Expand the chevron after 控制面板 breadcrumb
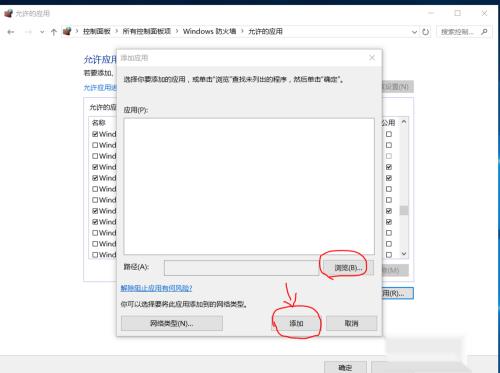Viewport: 500px width, 373px height. pyautogui.click(x=117, y=31)
